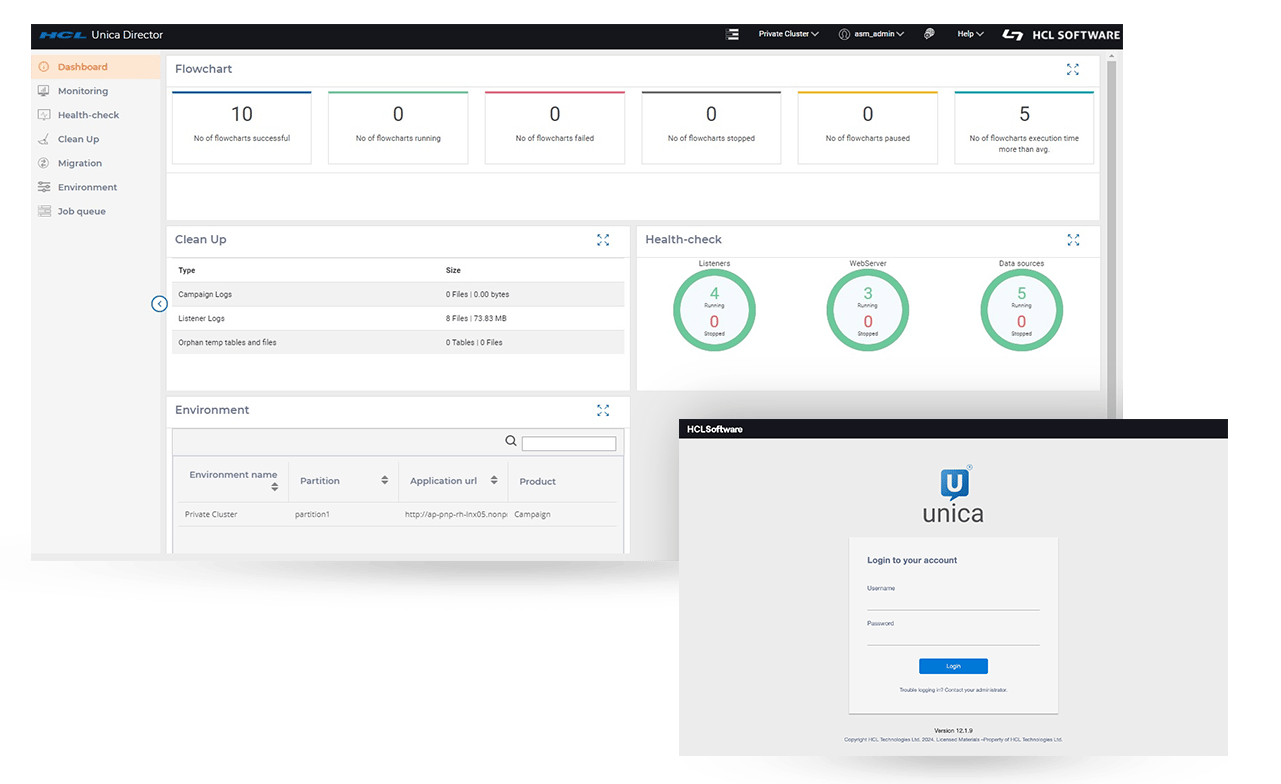Click the list icon in top header

click(x=732, y=34)
